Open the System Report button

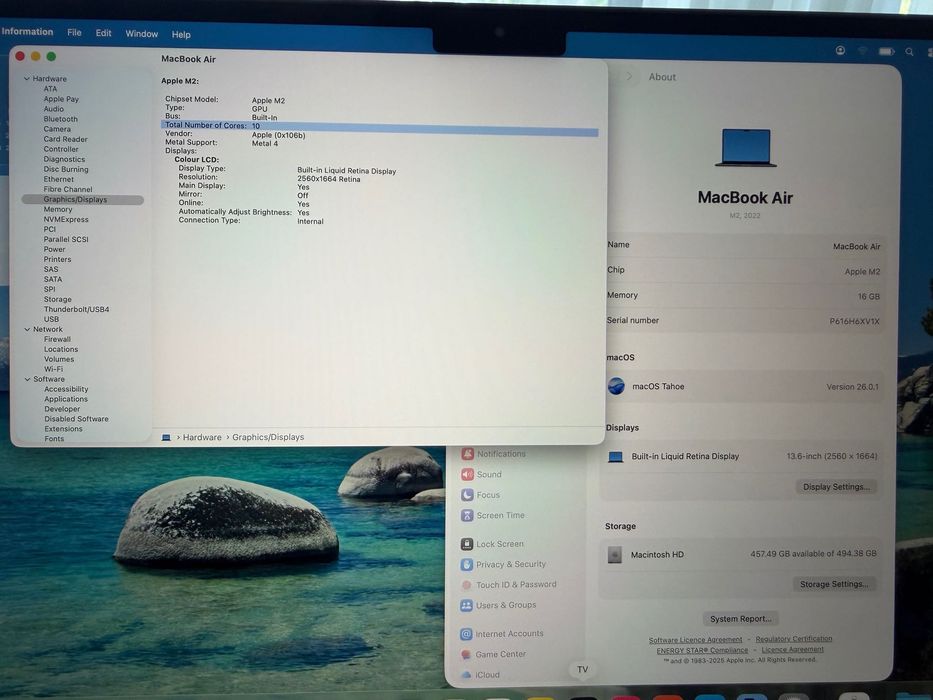point(740,619)
